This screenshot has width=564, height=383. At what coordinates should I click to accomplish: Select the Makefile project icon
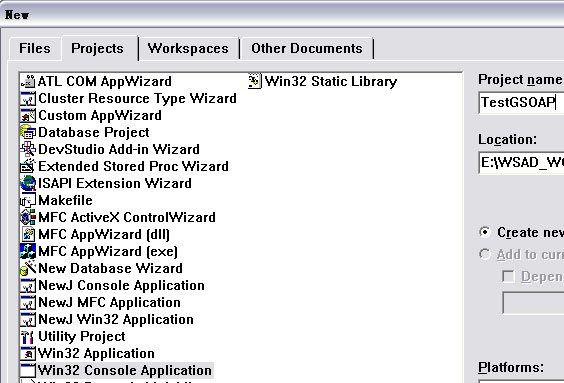pyautogui.click(x=28, y=200)
